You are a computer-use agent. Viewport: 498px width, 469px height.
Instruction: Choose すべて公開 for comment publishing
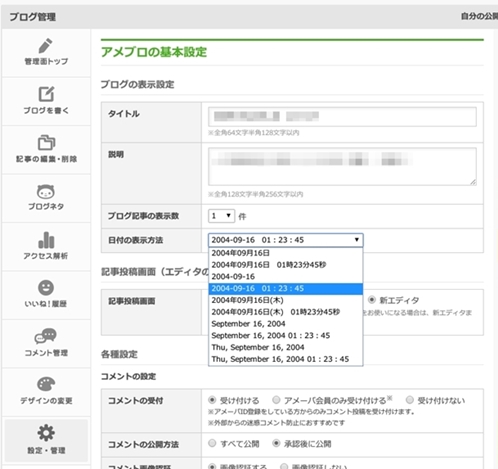pos(212,443)
